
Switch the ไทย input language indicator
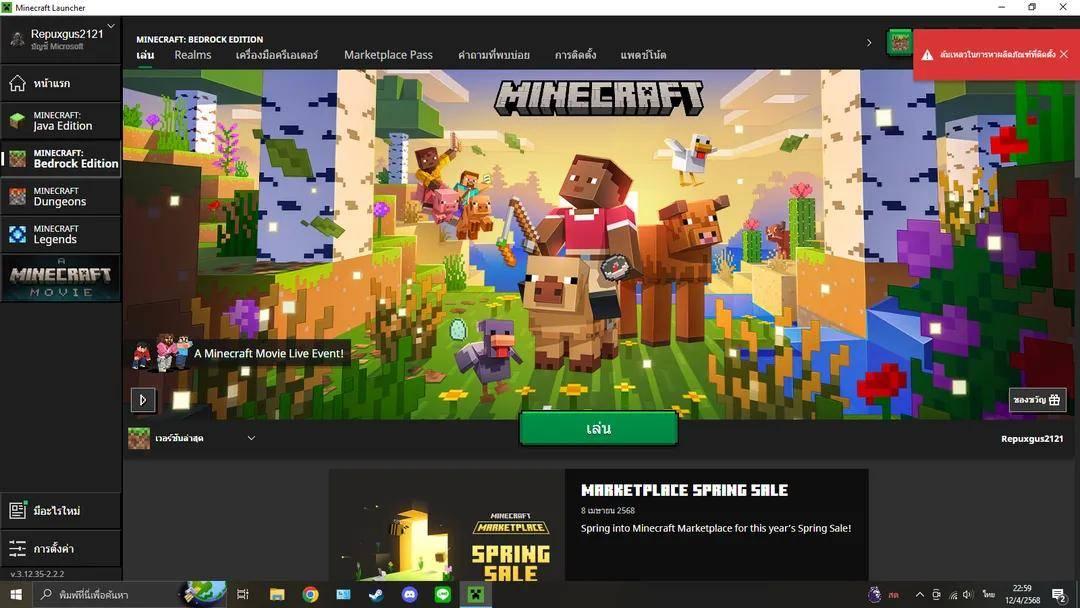[x=988, y=594]
